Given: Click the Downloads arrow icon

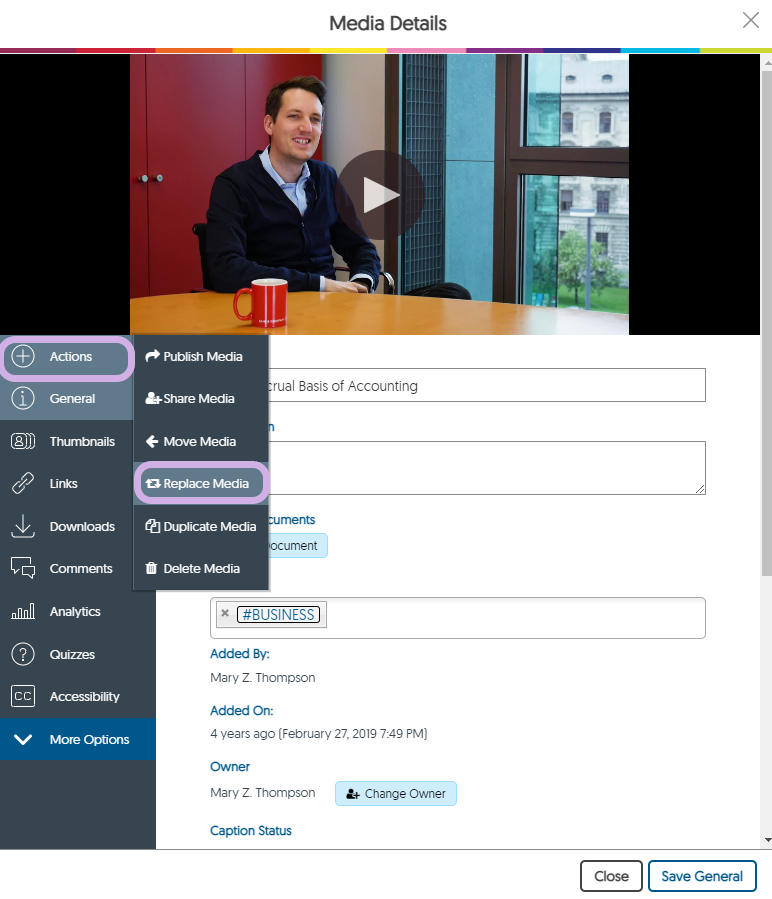Looking at the screenshot, I should pos(23,527).
